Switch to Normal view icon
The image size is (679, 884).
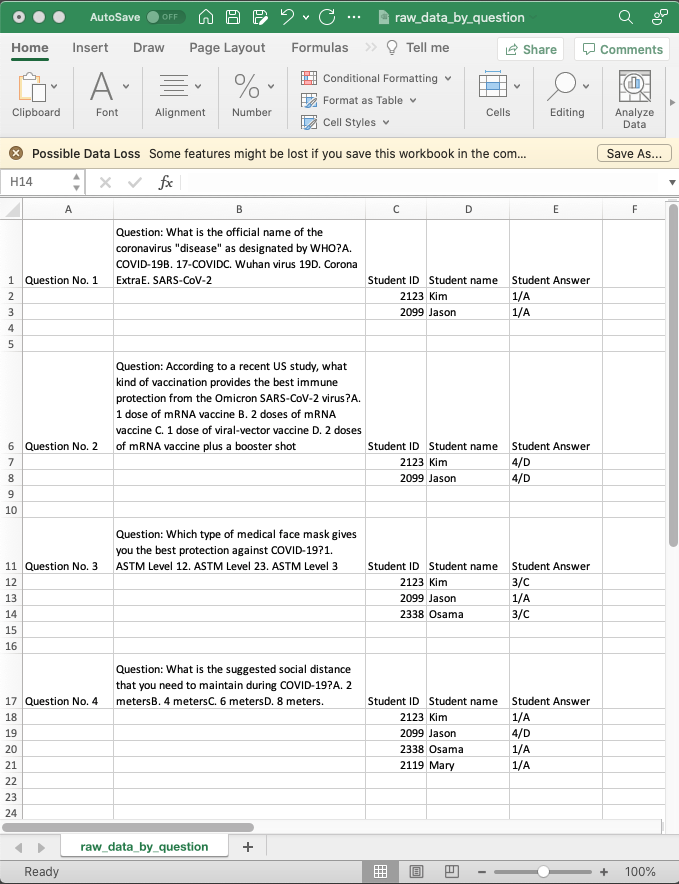tap(381, 872)
